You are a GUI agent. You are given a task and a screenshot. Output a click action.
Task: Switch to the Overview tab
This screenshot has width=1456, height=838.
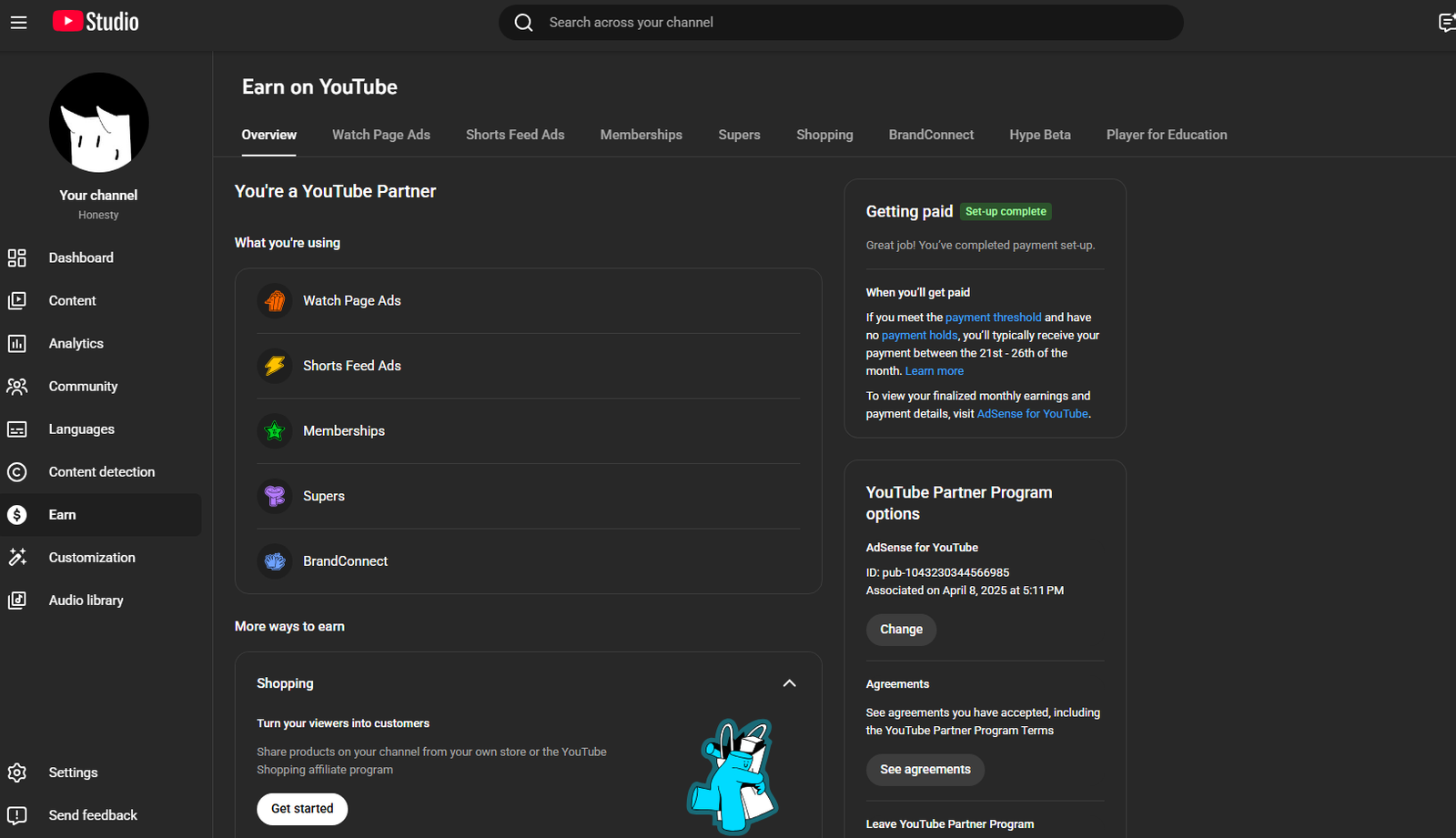click(268, 135)
